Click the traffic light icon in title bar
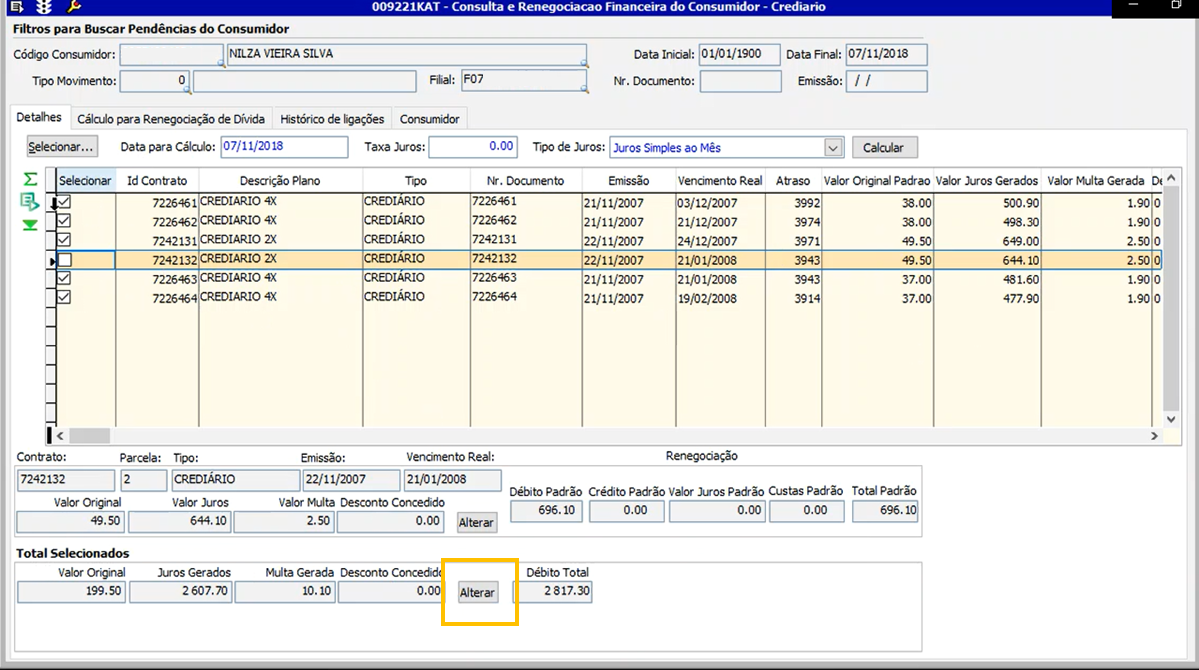1199x670 pixels. click(44, 7)
